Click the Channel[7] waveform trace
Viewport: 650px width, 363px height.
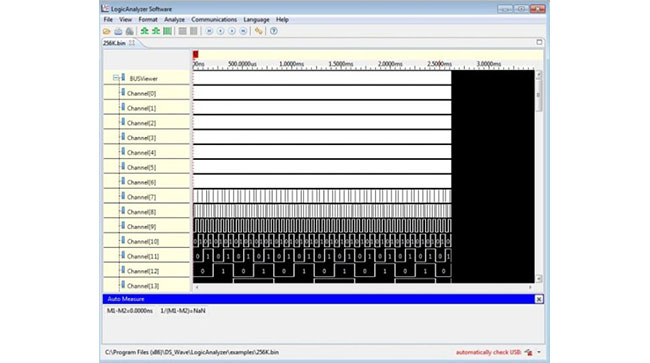point(322,196)
